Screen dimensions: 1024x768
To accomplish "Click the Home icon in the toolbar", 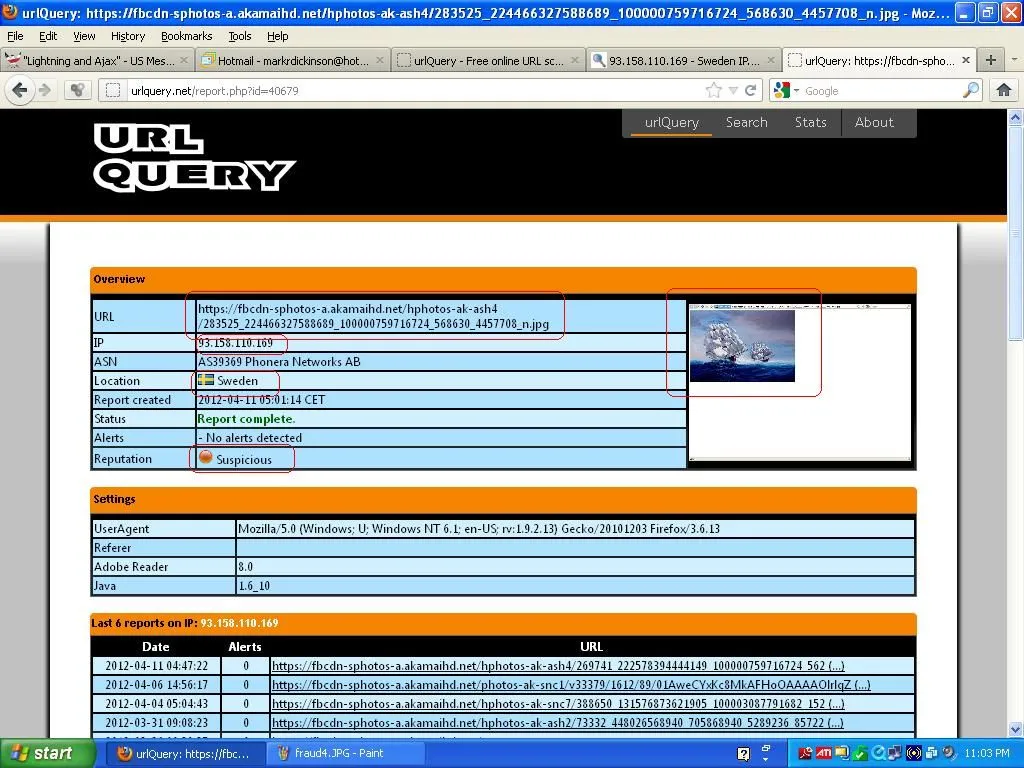I will pyautogui.click(x=1004, y=90).
